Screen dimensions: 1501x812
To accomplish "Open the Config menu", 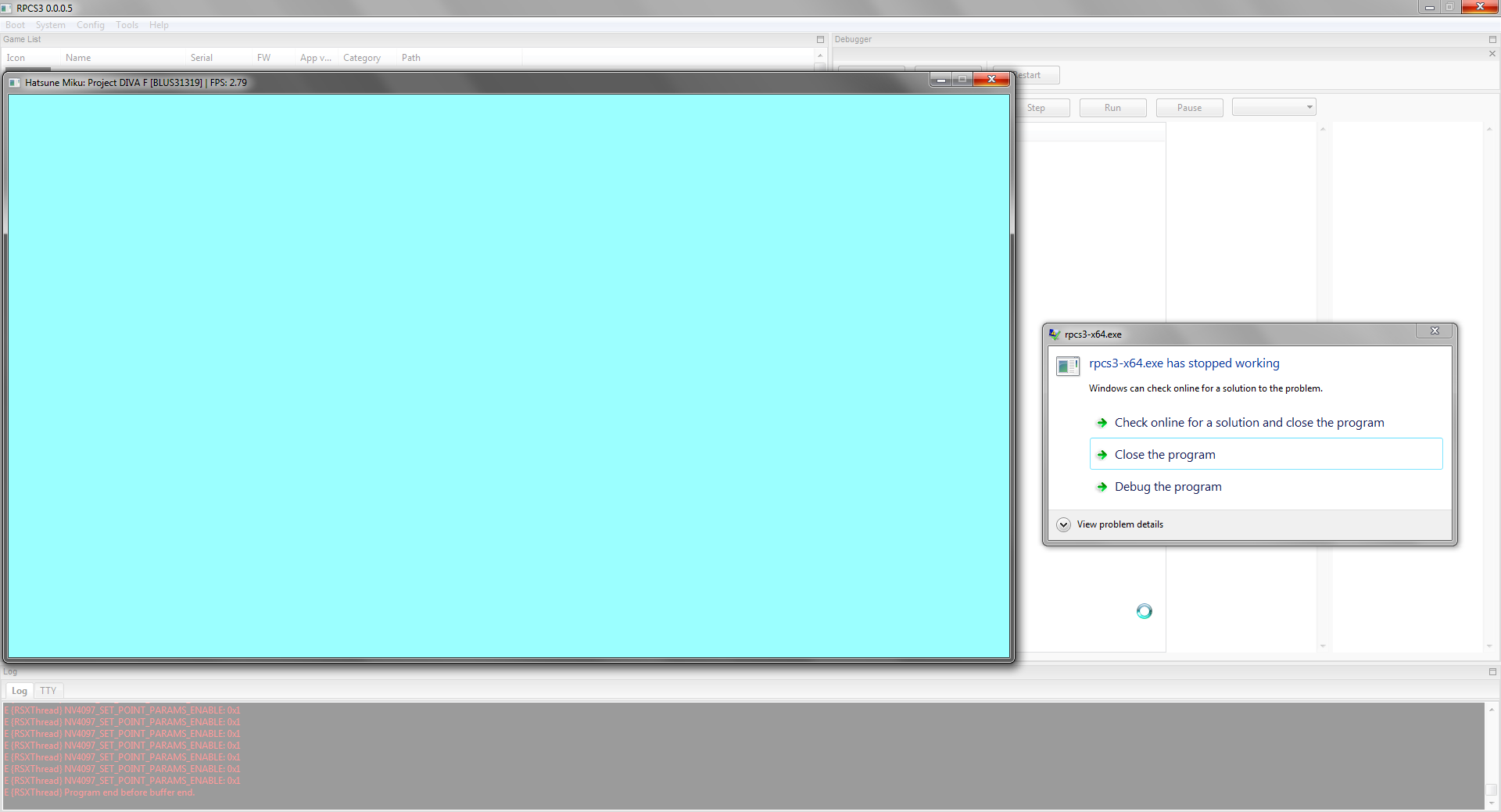I will coord(91,25).
